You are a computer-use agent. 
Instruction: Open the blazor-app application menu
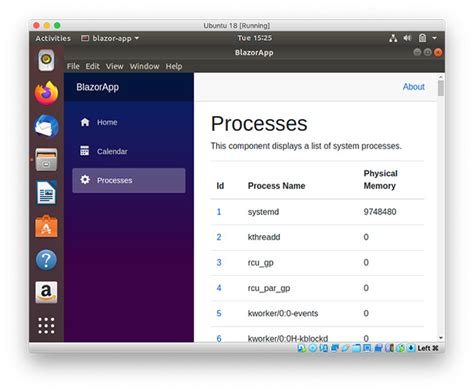tap(110, 38)
